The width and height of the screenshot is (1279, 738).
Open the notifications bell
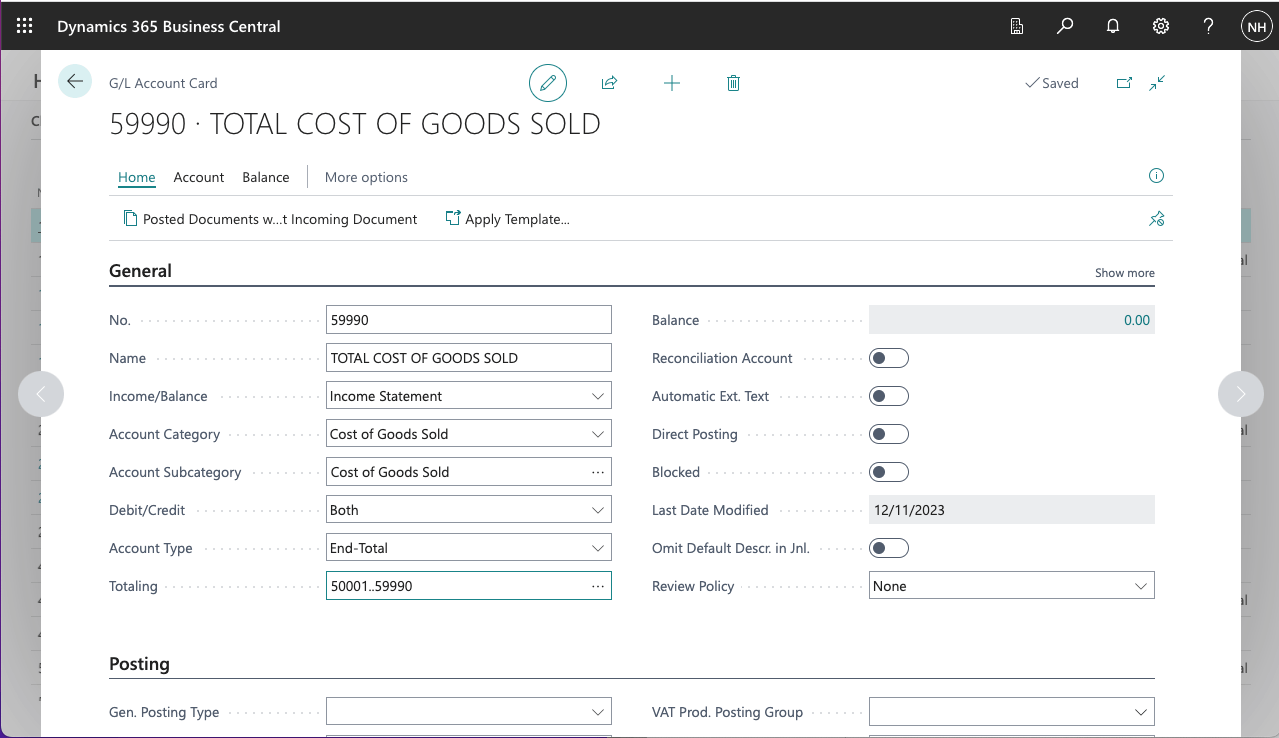pyautogui.click(x=1113, y=26)
